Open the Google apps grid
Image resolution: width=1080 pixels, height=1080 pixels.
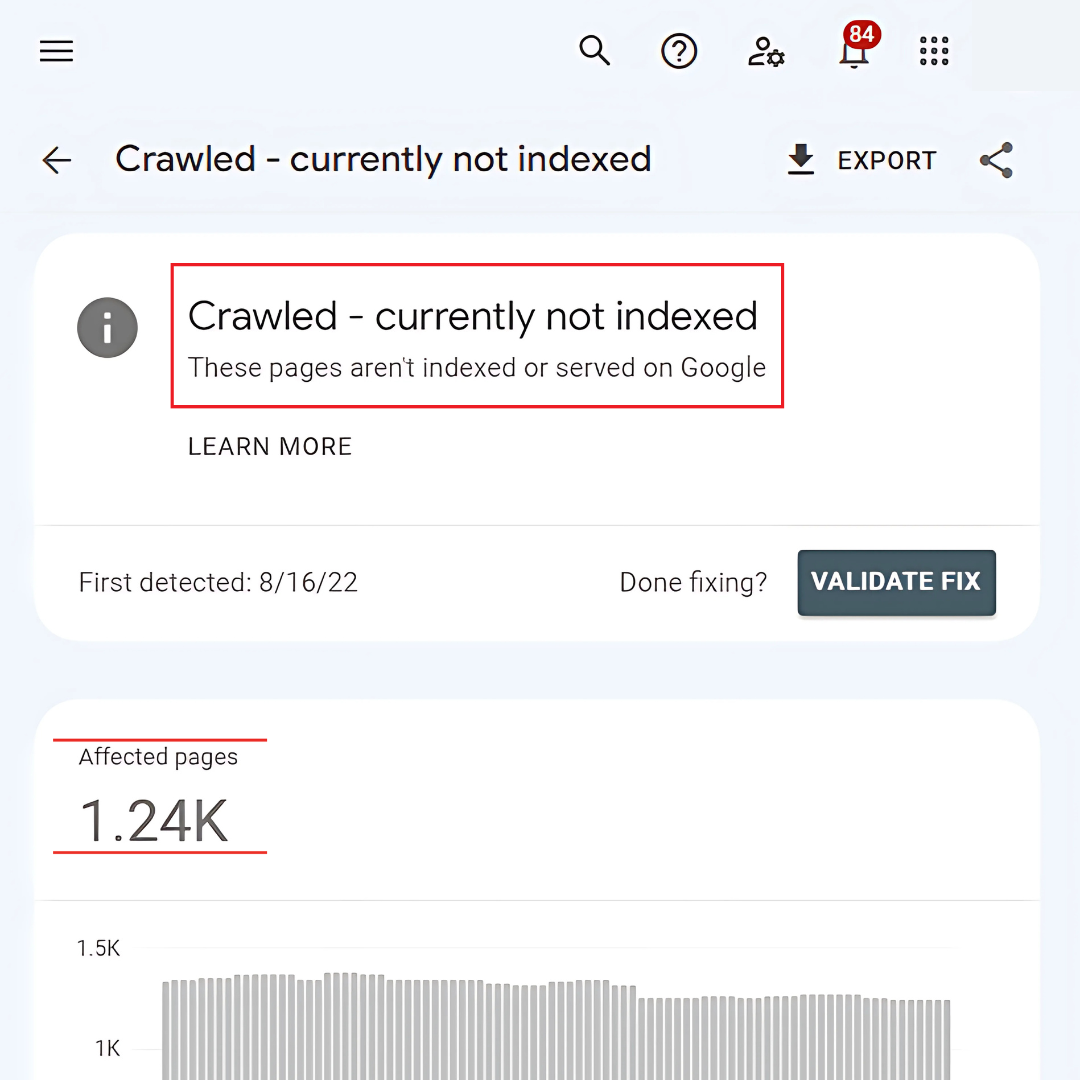(934, 51)
